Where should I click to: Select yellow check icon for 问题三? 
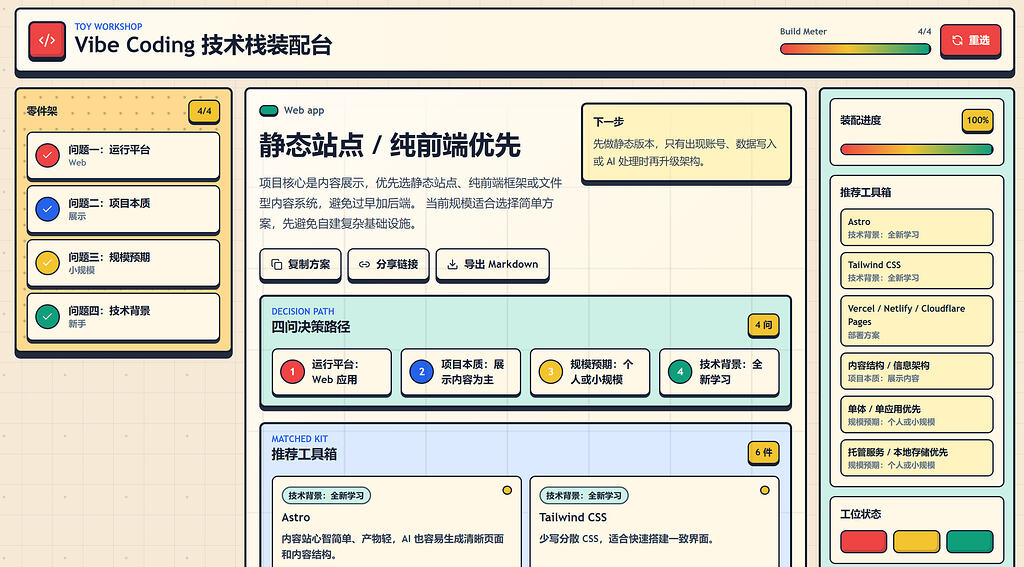coord(48,263)
